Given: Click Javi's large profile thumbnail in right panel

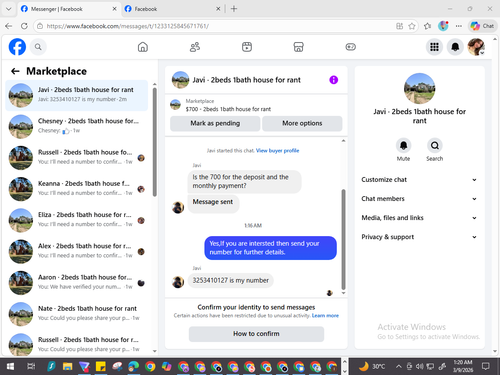Looking at the screenshot, I should tap(419, 89).
